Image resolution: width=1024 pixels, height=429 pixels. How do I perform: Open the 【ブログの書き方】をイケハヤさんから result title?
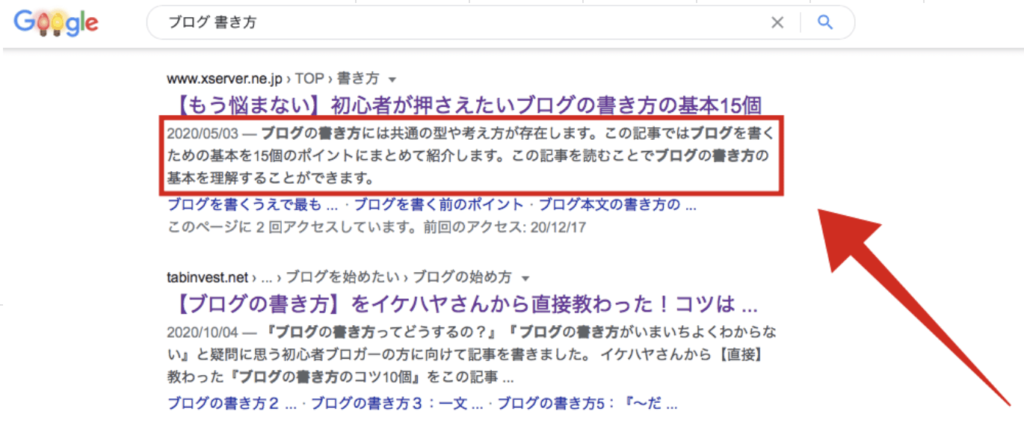[462, 303]
